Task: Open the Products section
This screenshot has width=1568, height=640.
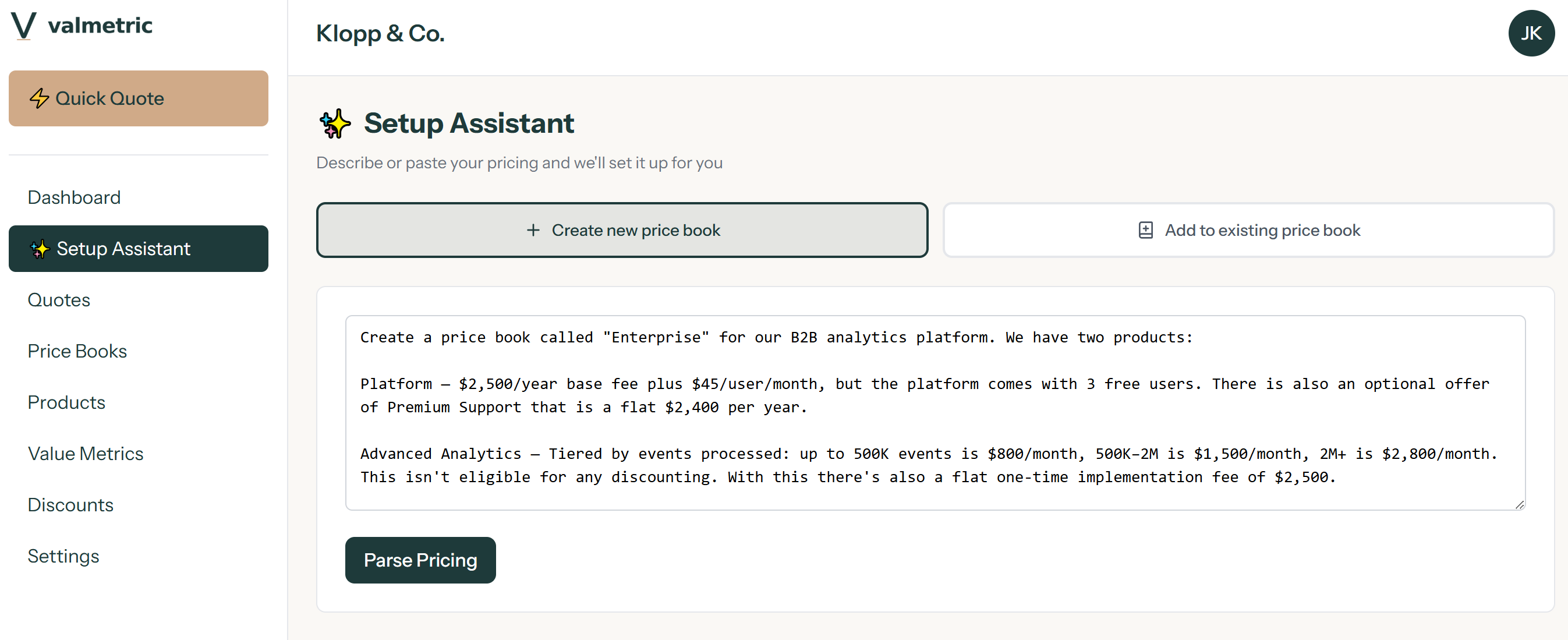Action: (x=66, y=402)
